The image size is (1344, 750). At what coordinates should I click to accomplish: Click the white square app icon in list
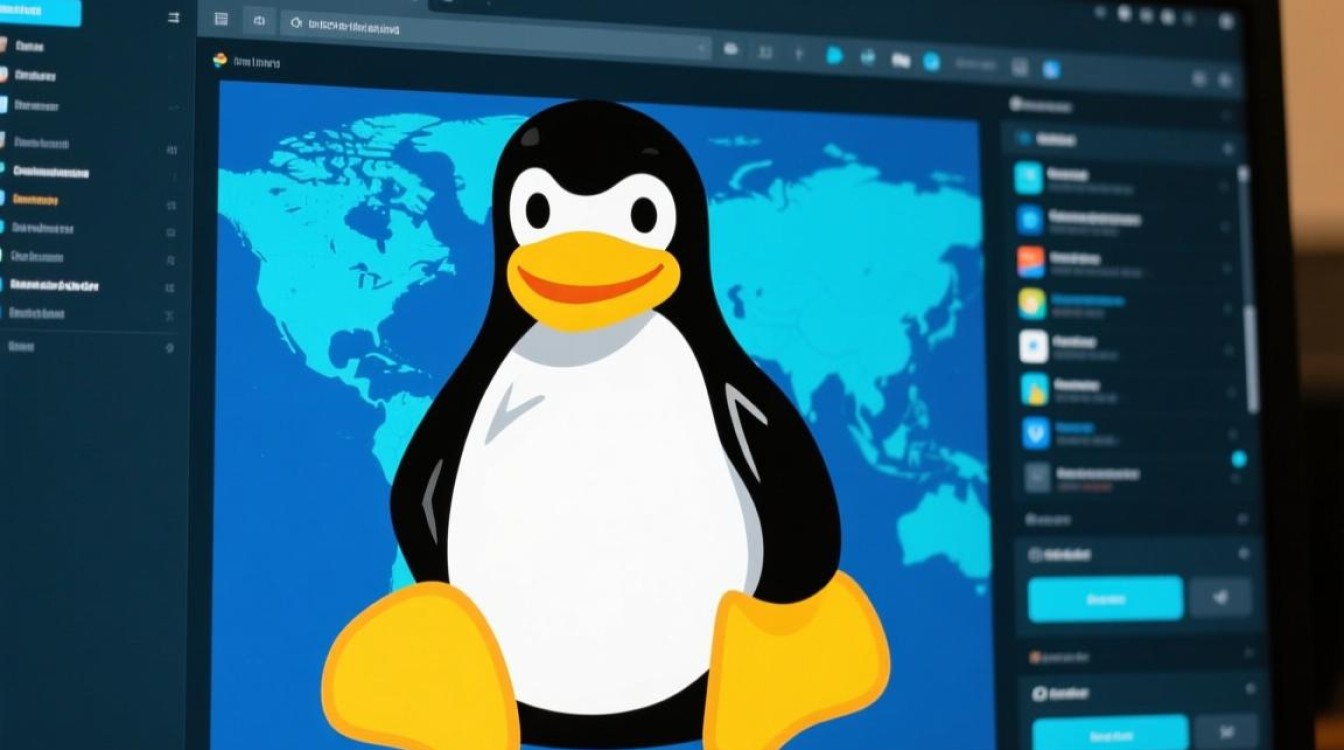click(1033, 346)
